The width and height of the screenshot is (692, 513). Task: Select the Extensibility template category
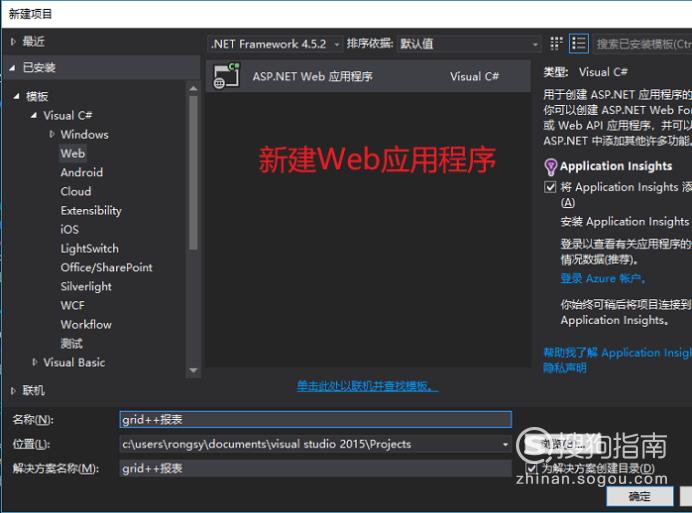tap(91, 211)
